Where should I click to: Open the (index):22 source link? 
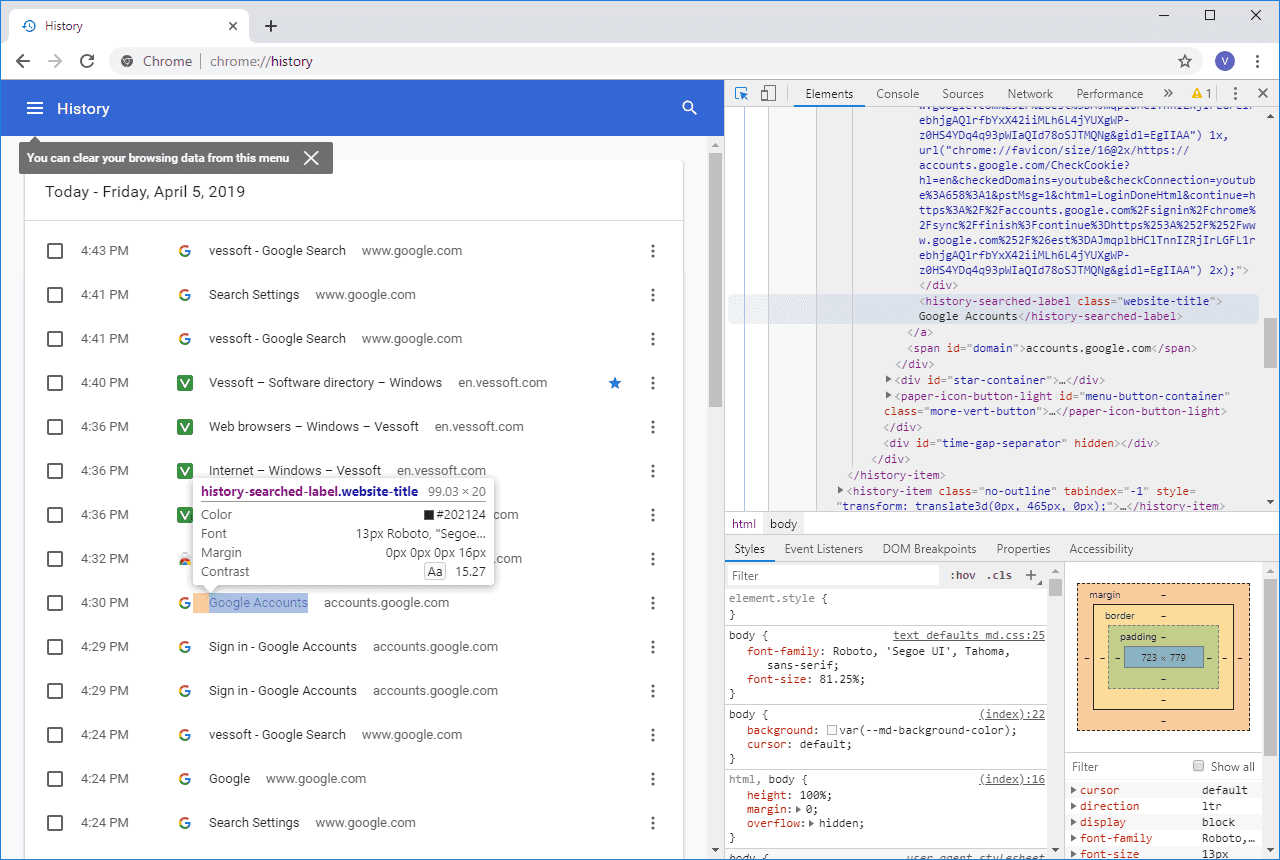coord(1012,714)
